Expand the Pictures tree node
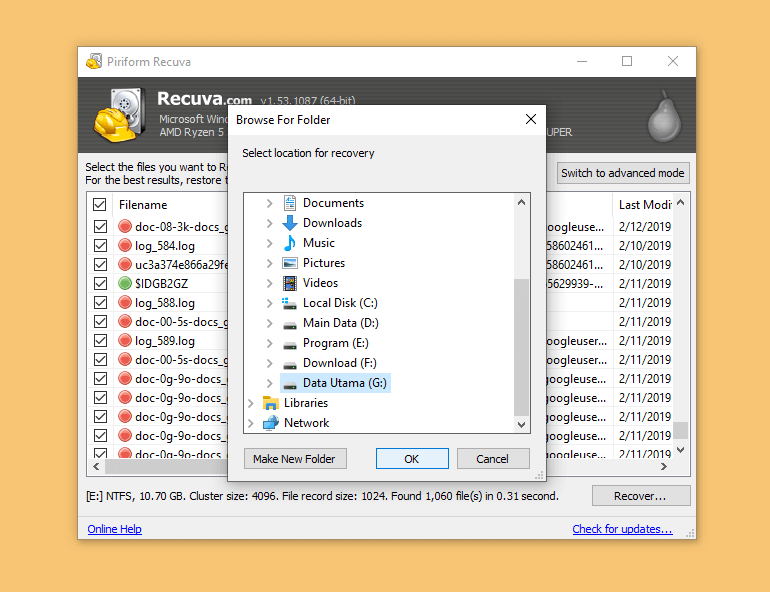The width and height of the screenshot is (770, 592). (x=269, y=263)
